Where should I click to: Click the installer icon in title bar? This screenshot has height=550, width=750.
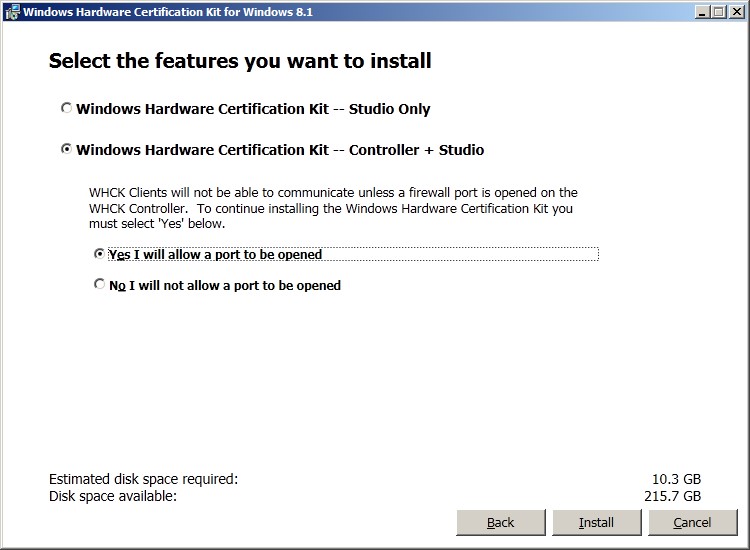pyautogui.click(x=12, y=12)
